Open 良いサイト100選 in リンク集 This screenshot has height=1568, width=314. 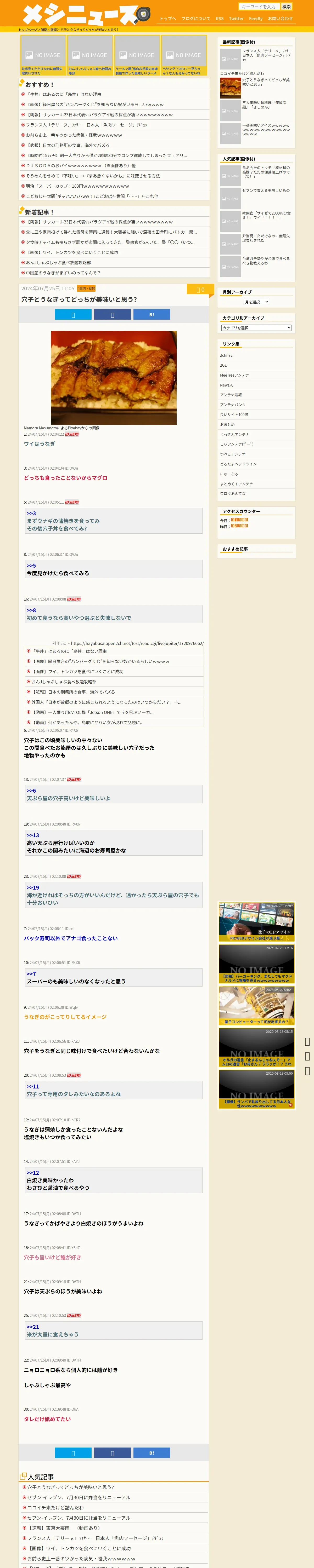(x=234, y=414)
